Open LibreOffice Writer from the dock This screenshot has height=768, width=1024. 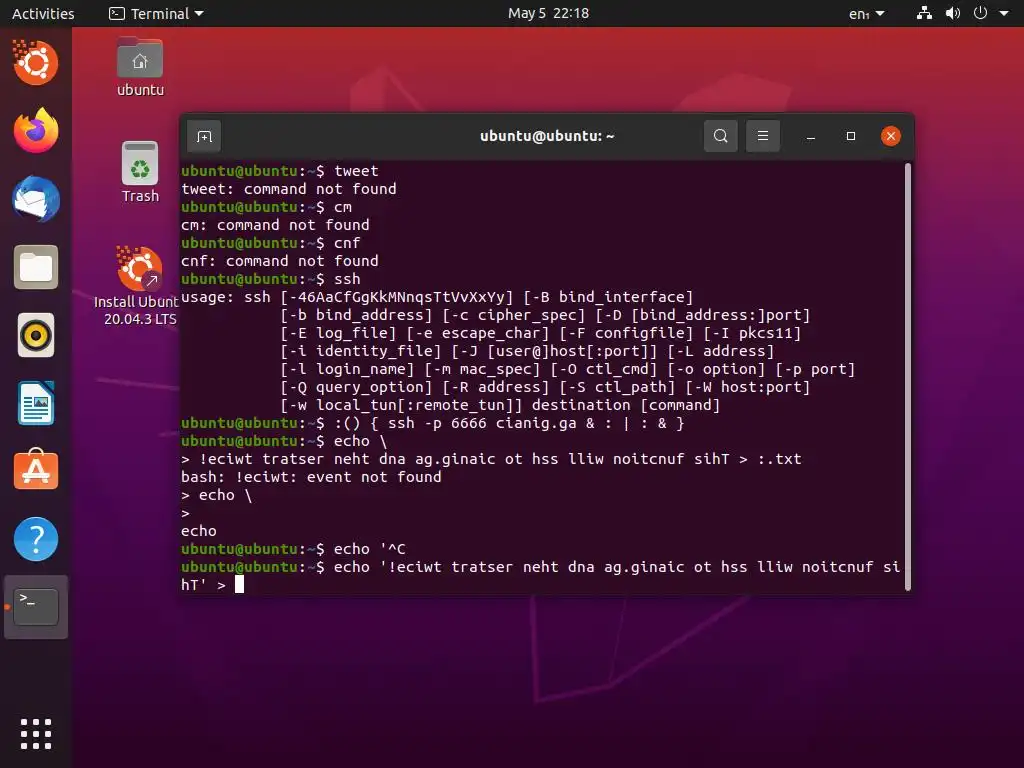pos(36,404)
